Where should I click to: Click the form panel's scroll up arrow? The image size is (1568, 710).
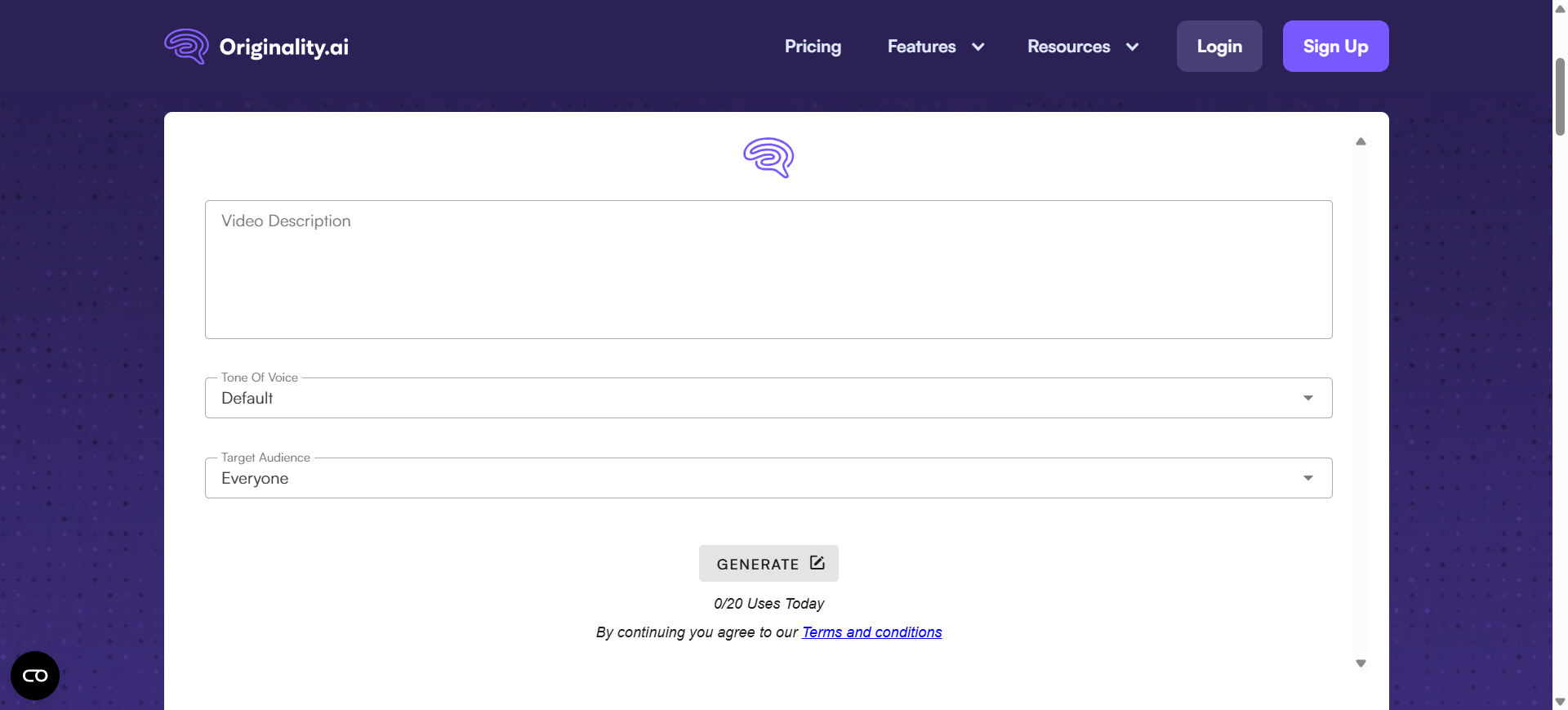tap(1361, 141)
